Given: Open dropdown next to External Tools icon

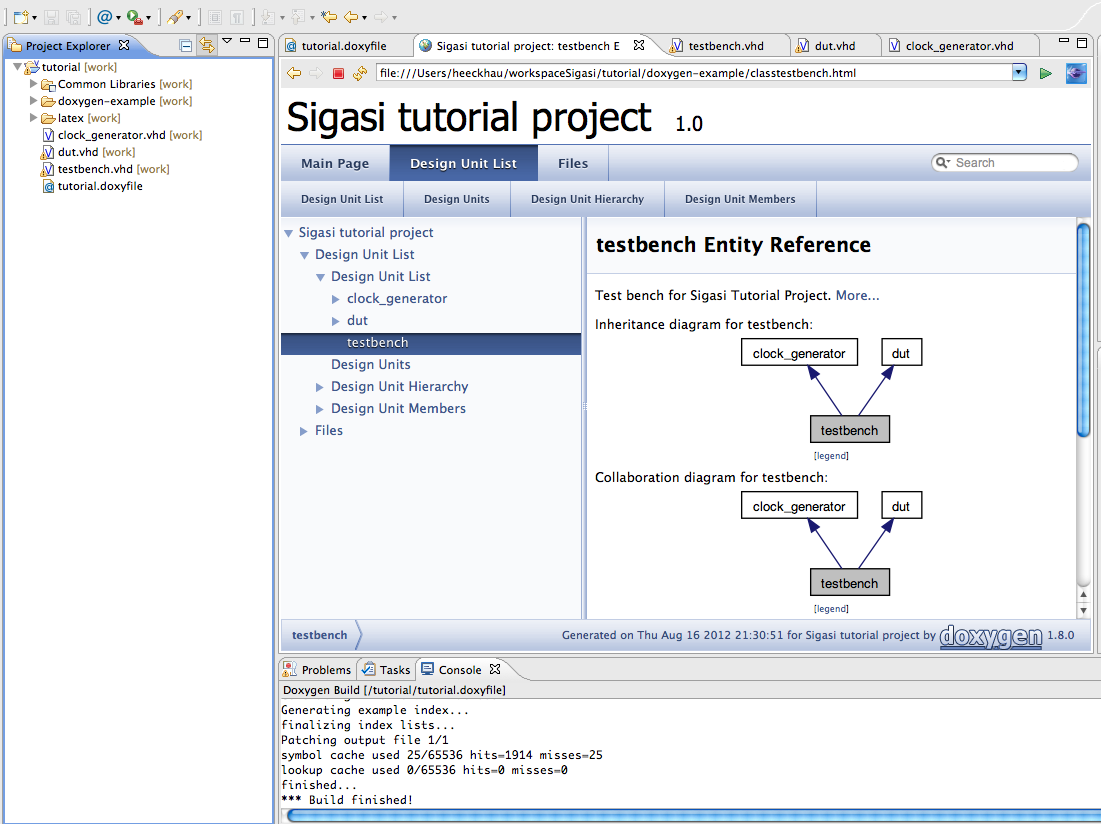Looking at the screenshot, I should coord(148,18).
